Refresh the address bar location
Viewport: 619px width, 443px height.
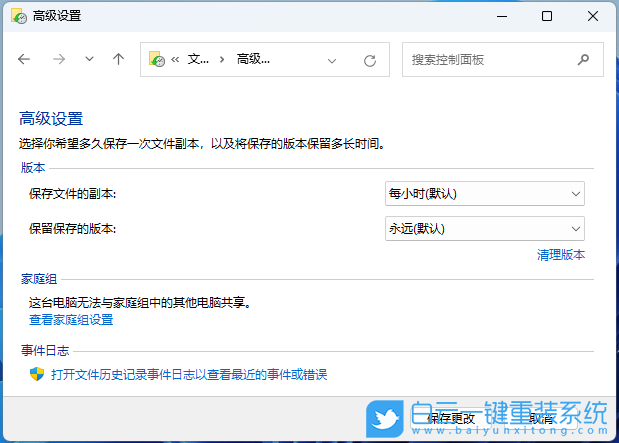369,60
